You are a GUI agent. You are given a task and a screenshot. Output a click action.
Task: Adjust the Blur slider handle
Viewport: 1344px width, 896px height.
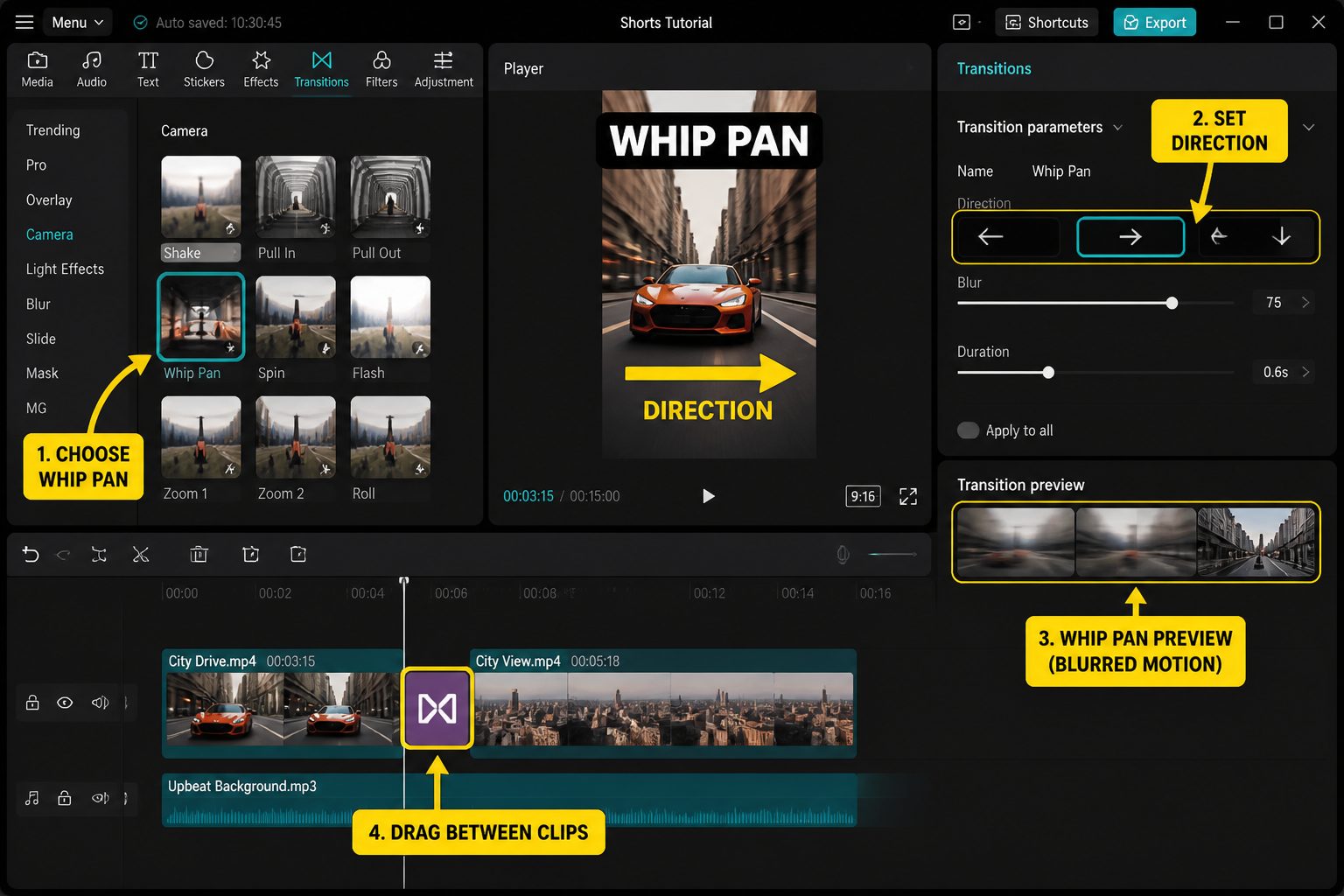(1172, 303)
